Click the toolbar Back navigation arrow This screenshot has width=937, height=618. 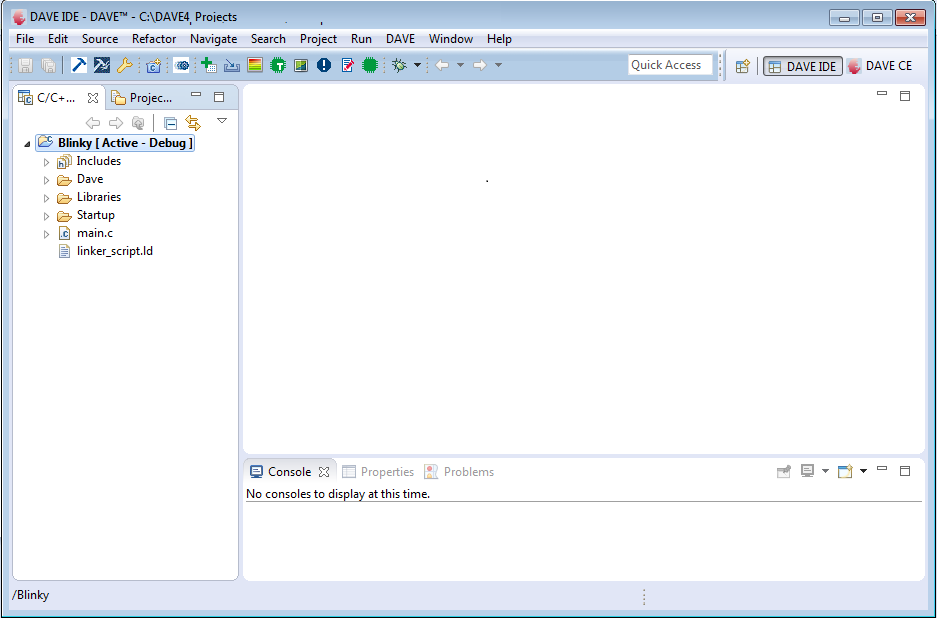pyautogui.click(x=442, y=65)
